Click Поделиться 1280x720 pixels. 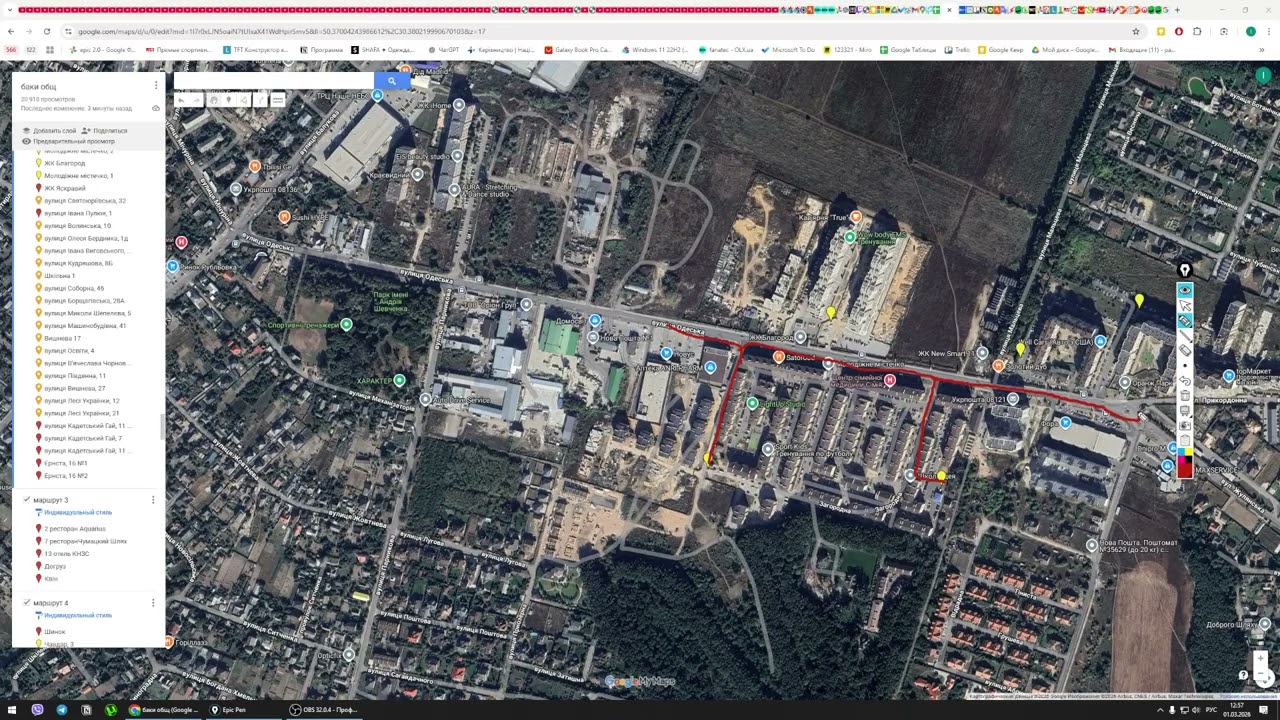click(104, 131)
